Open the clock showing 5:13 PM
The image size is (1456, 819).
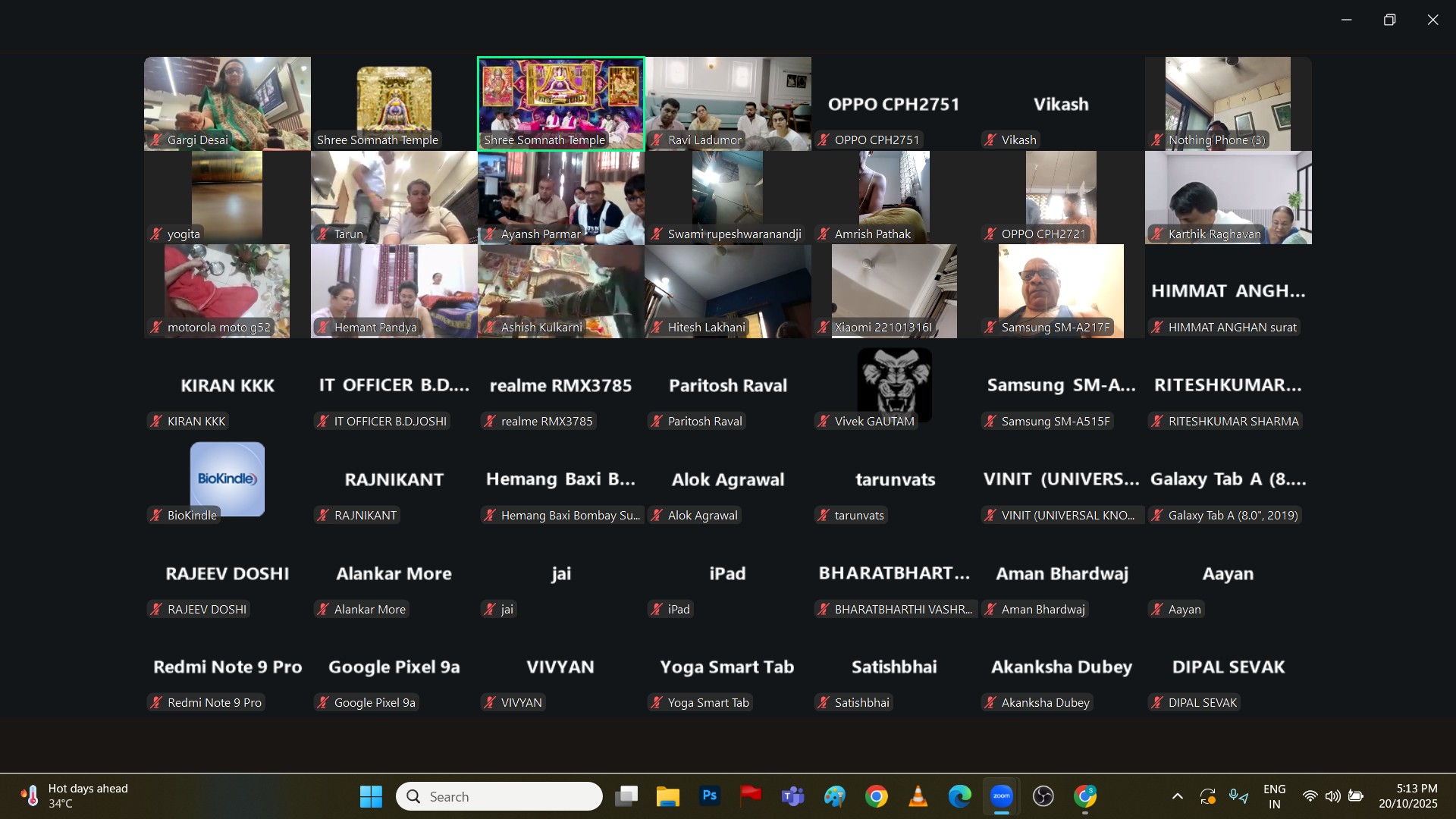click(1407, 796)
